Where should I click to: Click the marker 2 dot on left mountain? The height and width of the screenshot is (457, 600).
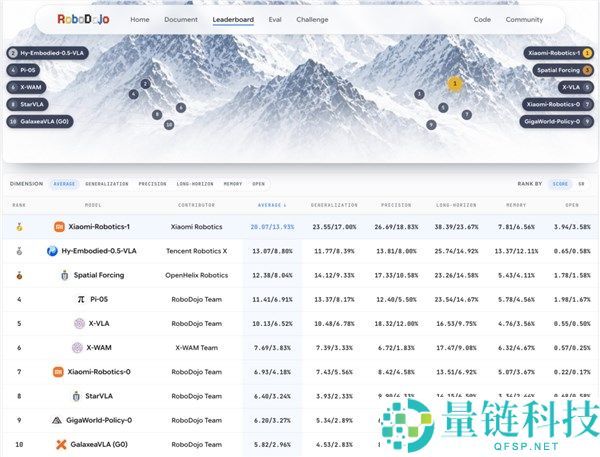[145, 84]
